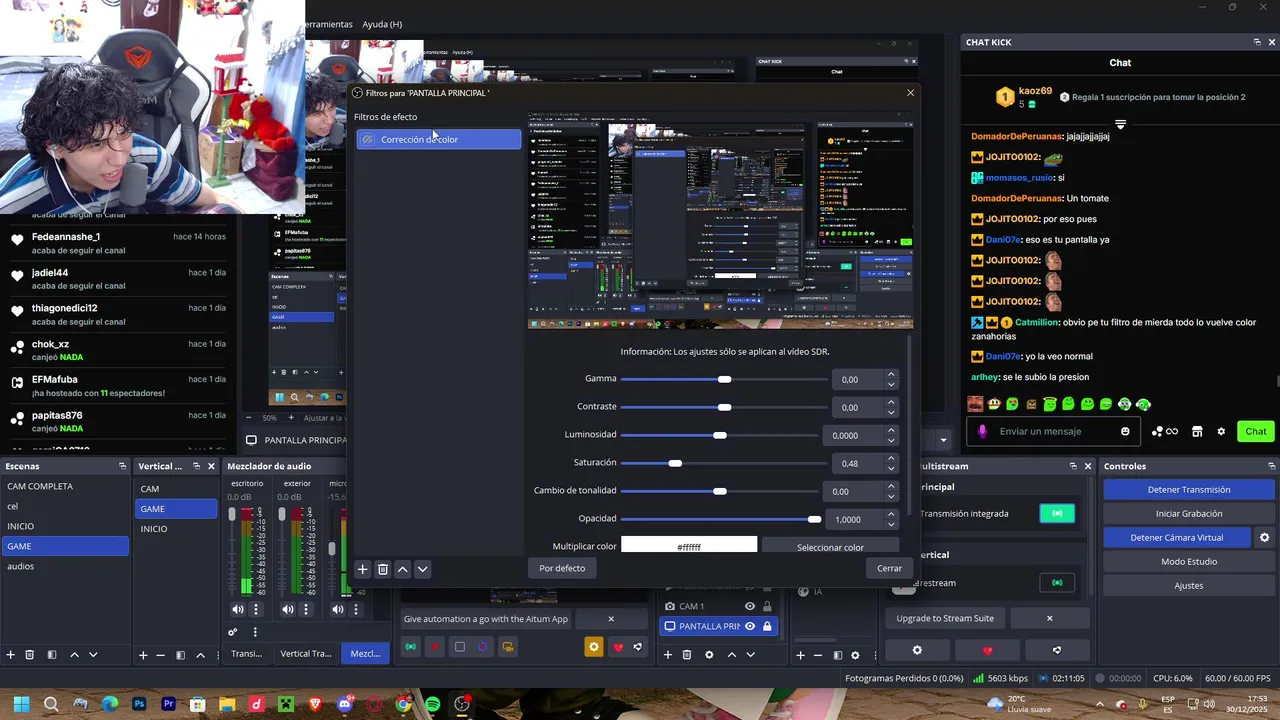Increase Luminosidad value with up arrow
The width and height of the screenshot is (1280, 720).
pos(891,430)
